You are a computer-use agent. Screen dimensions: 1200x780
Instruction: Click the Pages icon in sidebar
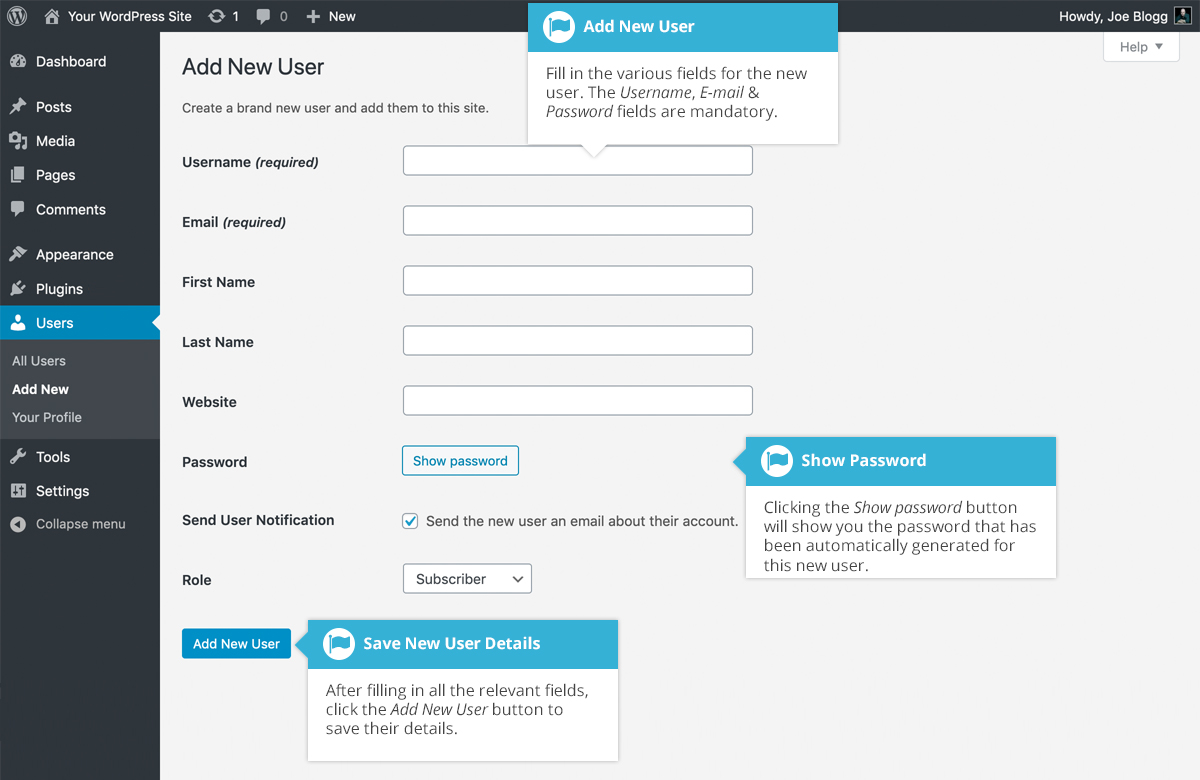click(18, 174)
